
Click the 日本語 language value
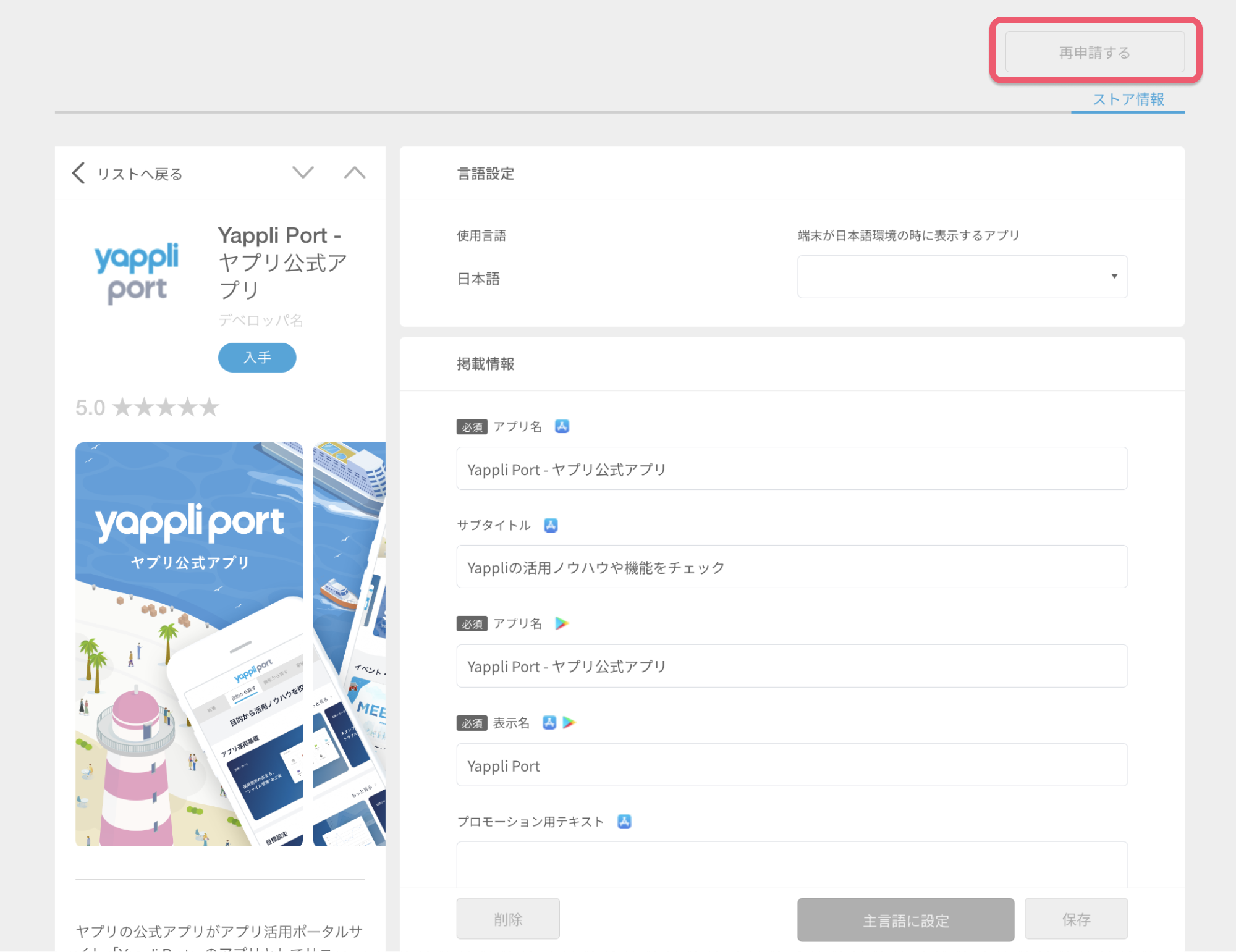coord(478,279)
